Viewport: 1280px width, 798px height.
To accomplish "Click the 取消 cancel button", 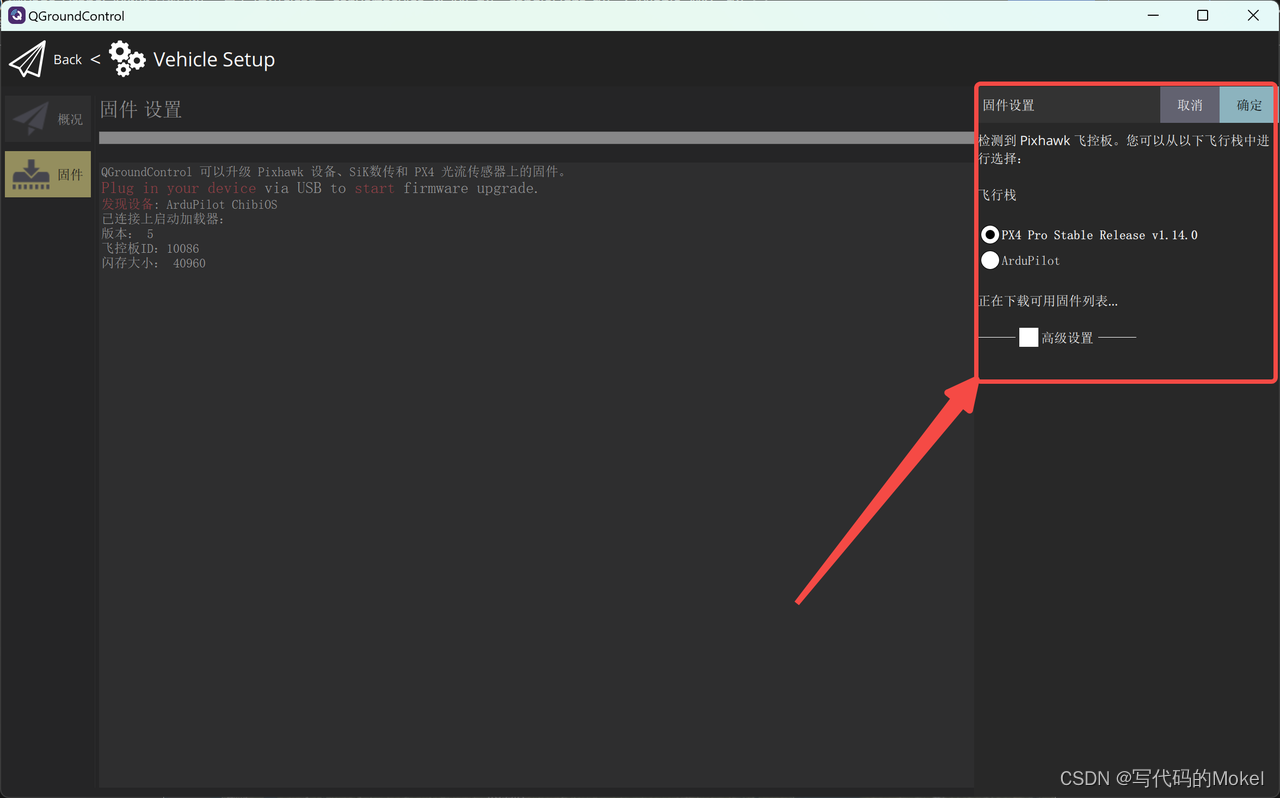I will click(x=1190, y=105).
